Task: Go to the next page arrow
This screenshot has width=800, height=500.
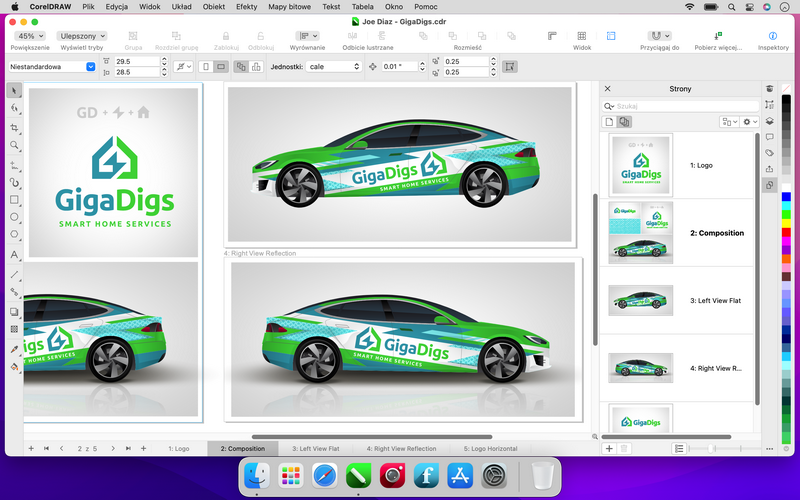Action: click(x=113, y=449)
